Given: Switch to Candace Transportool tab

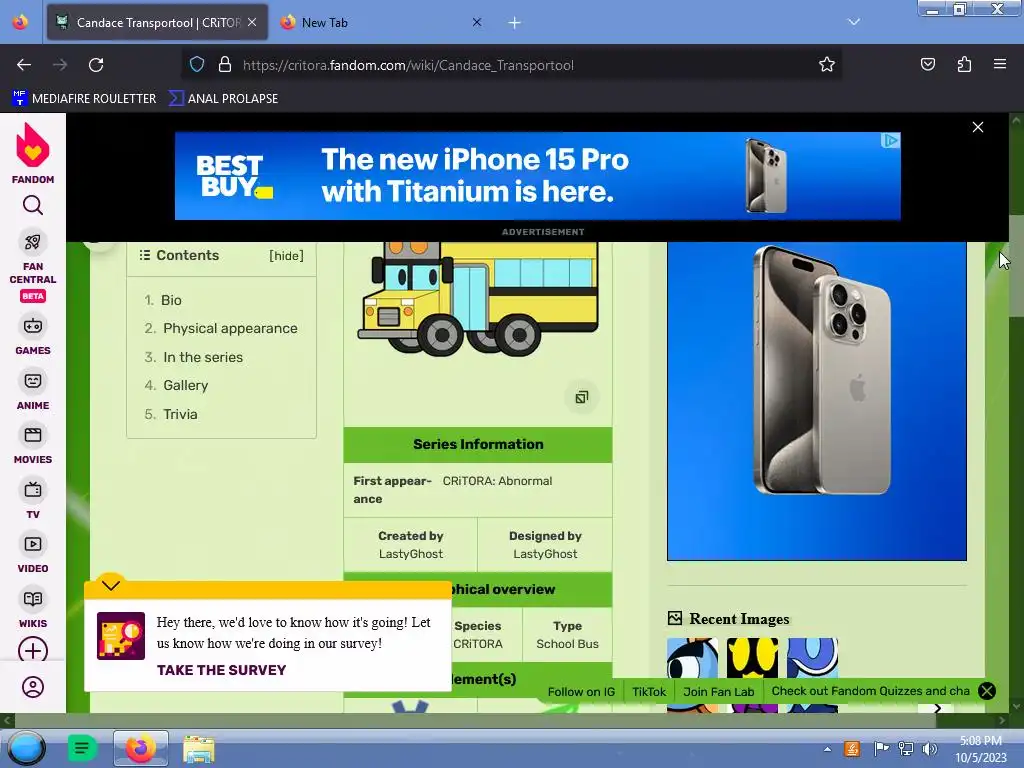Looking at the screenshot, I should 157,22.
